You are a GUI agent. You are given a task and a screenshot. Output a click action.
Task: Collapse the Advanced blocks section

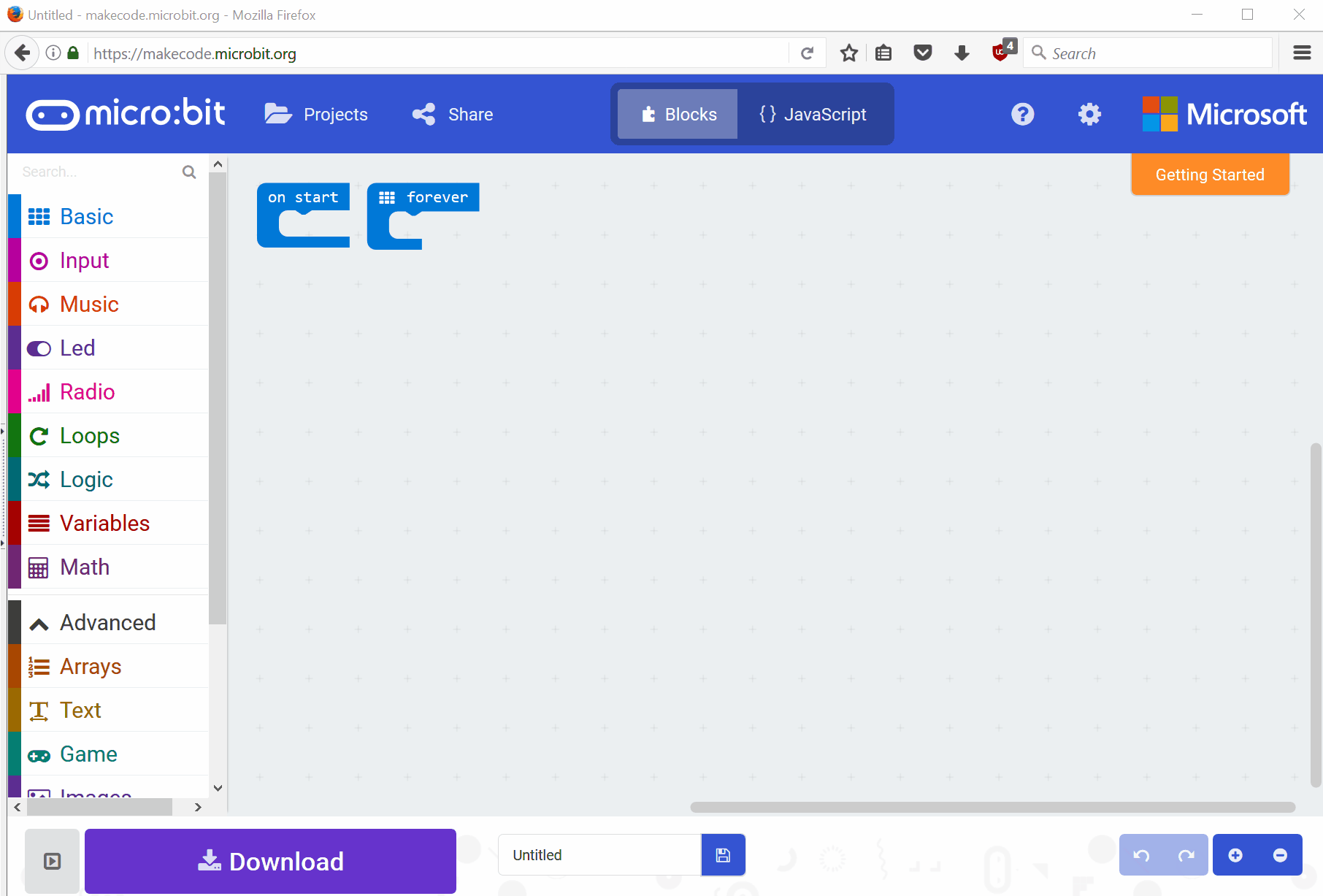107,621
